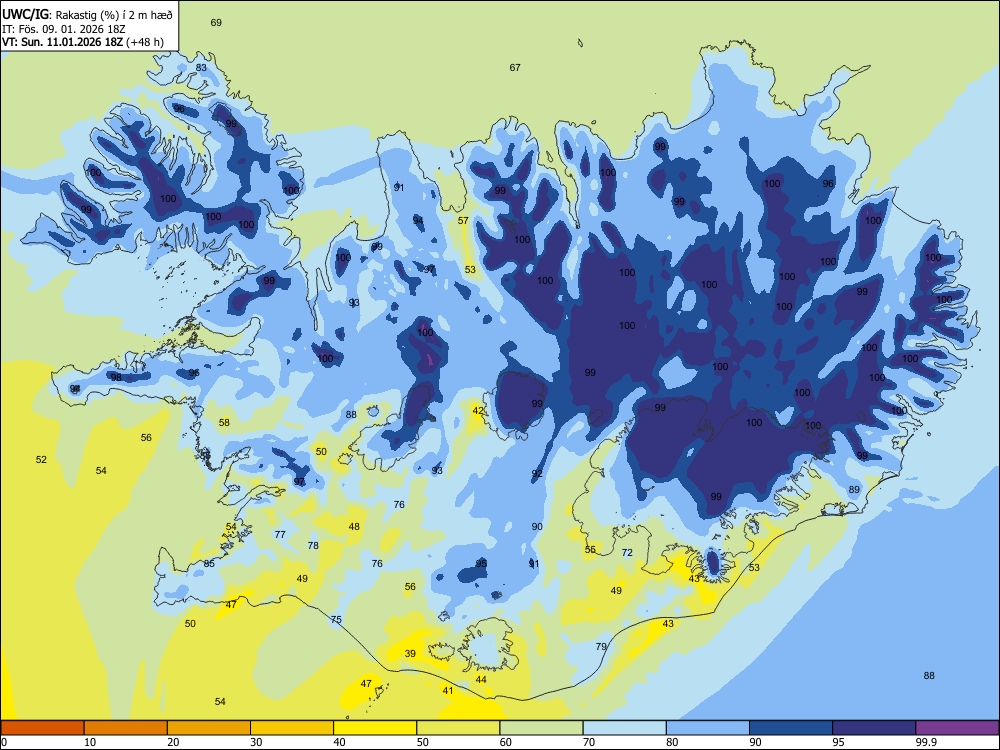This screenshot has width=1000, height=750.
Task: Click the 10–20% orange legend swatch
Action: point(126,728)
